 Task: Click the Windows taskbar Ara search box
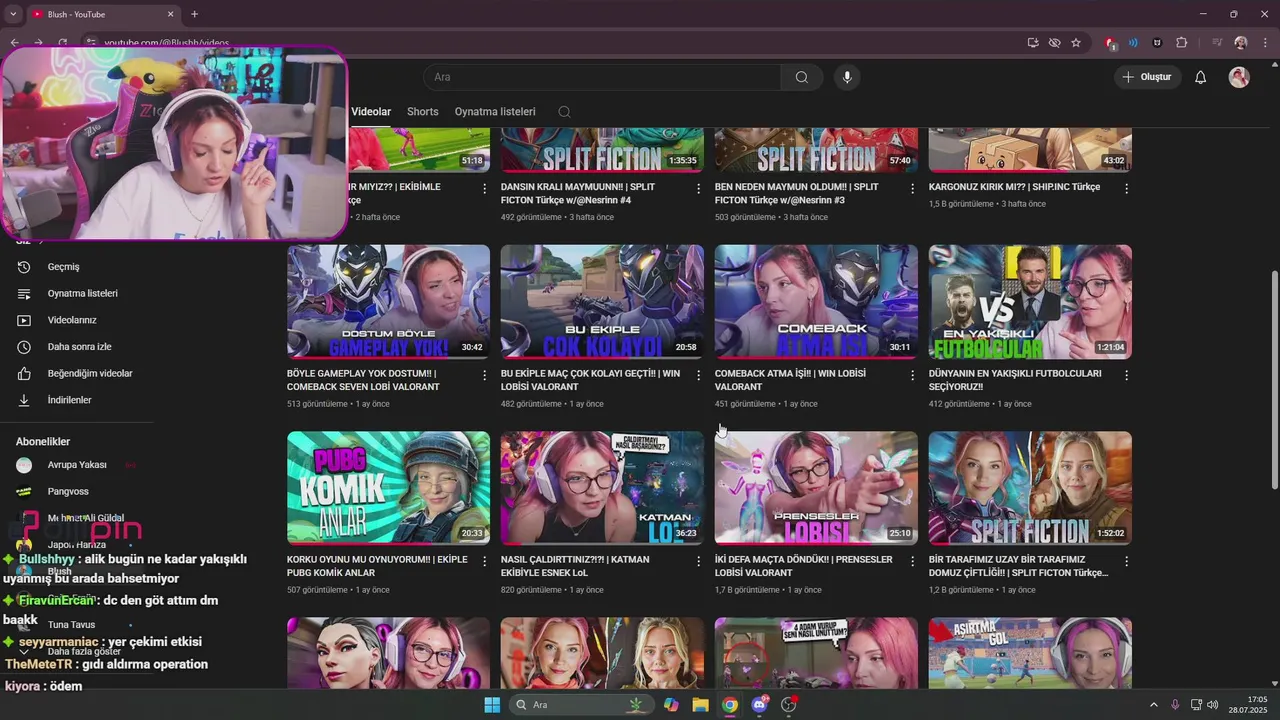(582, 705)
